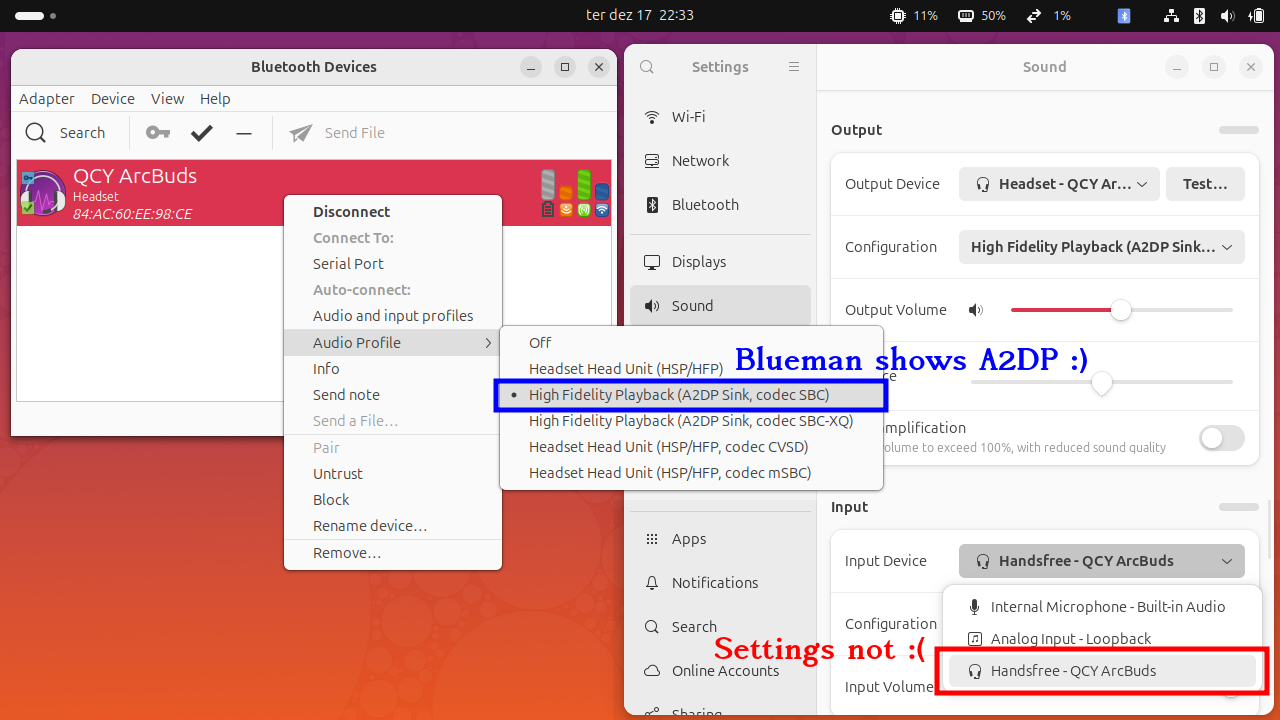The width and height of the screenshot is (1280, 720).
Task: Select HSP/HFP codec mSBC profile
Action: 691,473
